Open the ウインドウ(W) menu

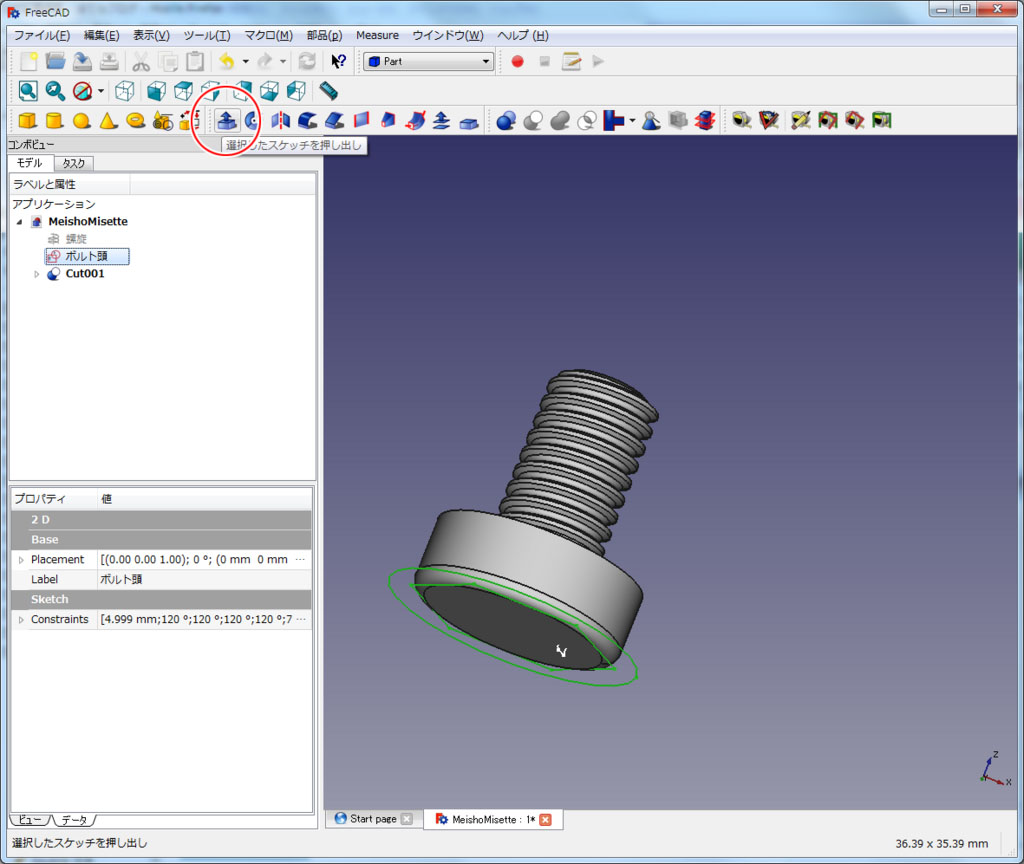(x=448, y=35)
